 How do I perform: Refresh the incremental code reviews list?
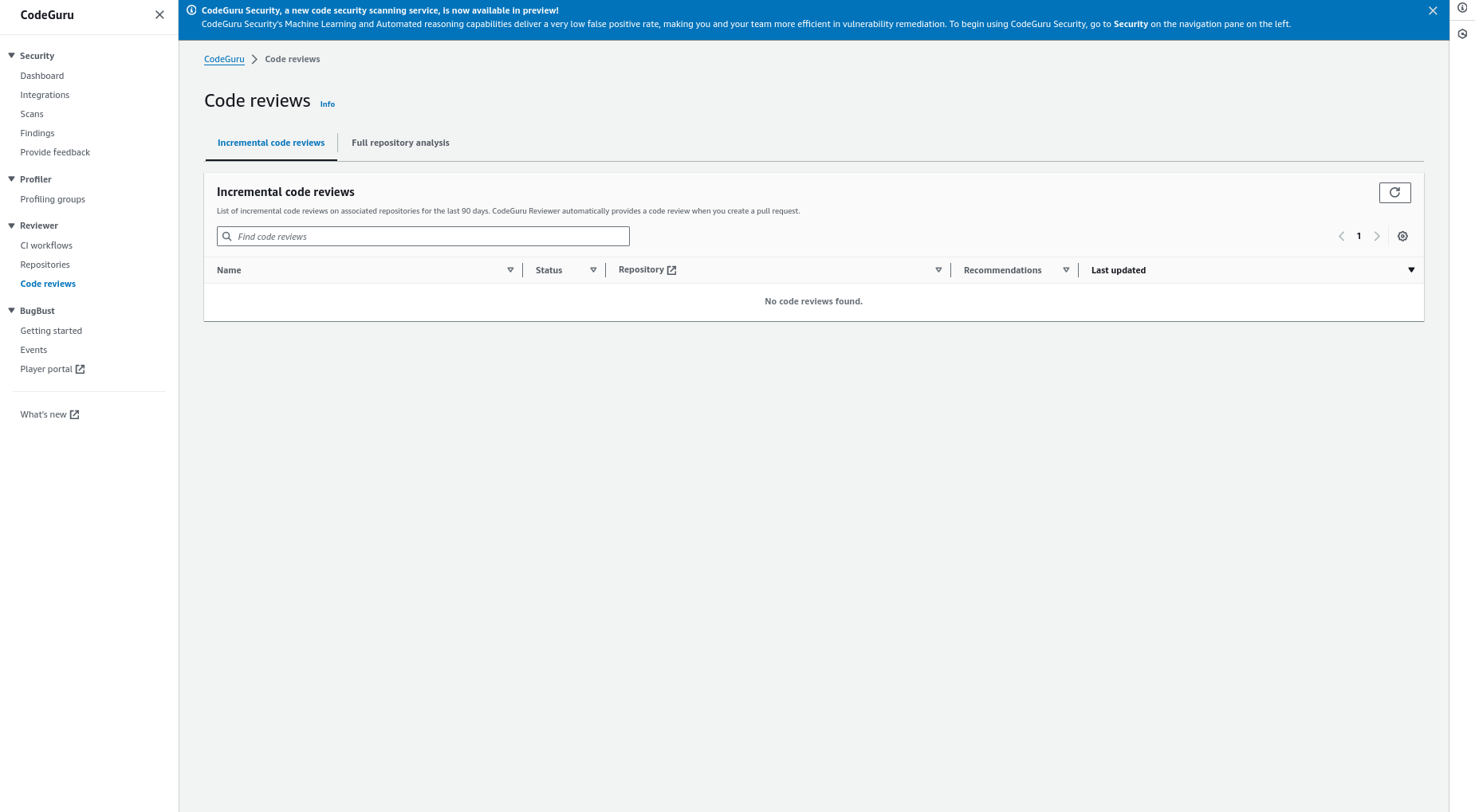pyautogui.click(x=1394, y=192)
